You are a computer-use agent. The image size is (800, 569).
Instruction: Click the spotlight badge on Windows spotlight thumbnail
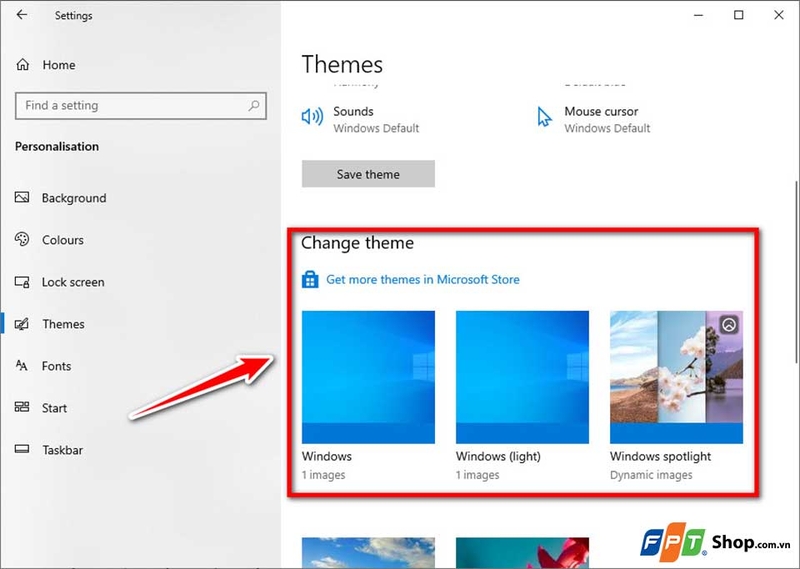tap(729, 325)
